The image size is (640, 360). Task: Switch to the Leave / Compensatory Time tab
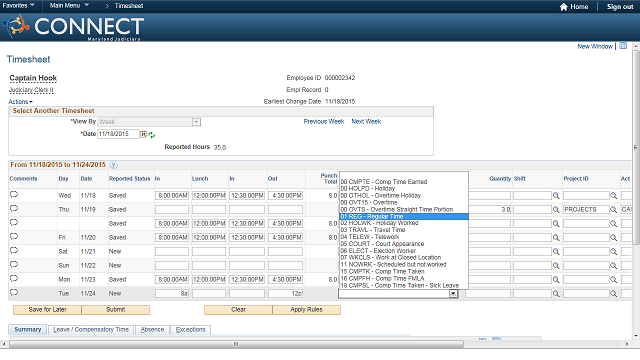91,330
